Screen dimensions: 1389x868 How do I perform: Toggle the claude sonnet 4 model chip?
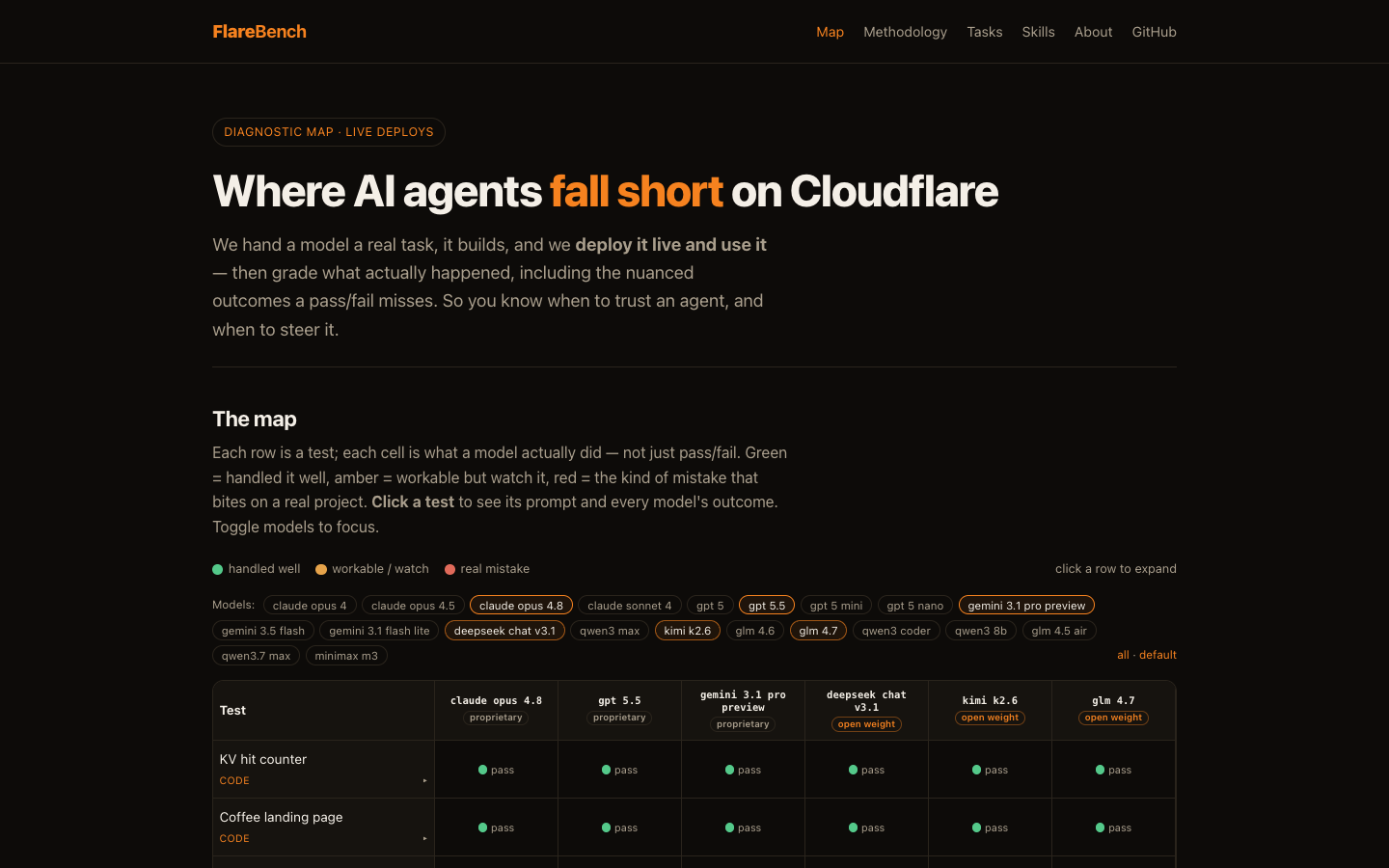click(630, 606)
